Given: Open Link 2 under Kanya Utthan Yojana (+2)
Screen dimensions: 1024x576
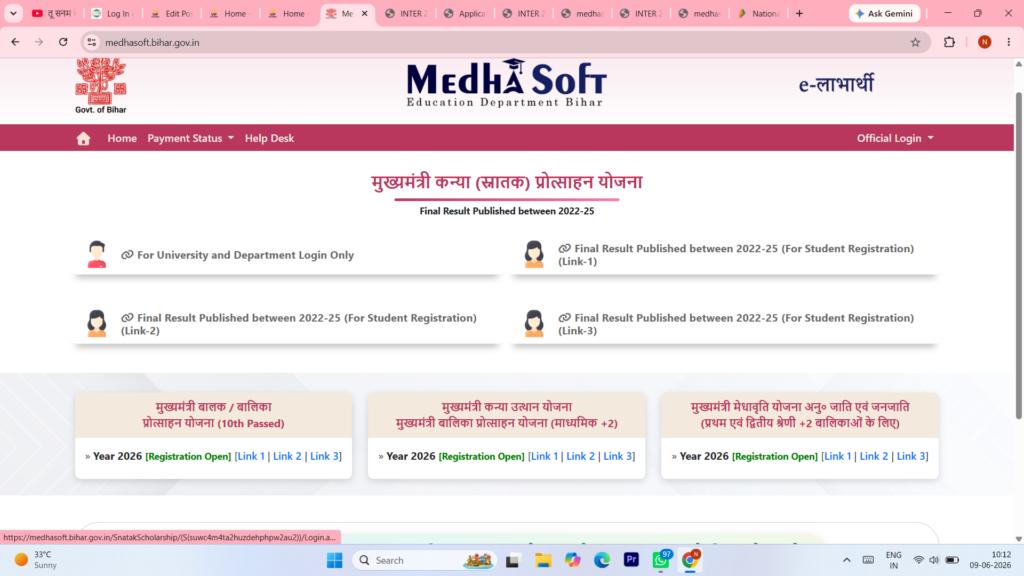Looking at the screenshot, I should 581,456.
